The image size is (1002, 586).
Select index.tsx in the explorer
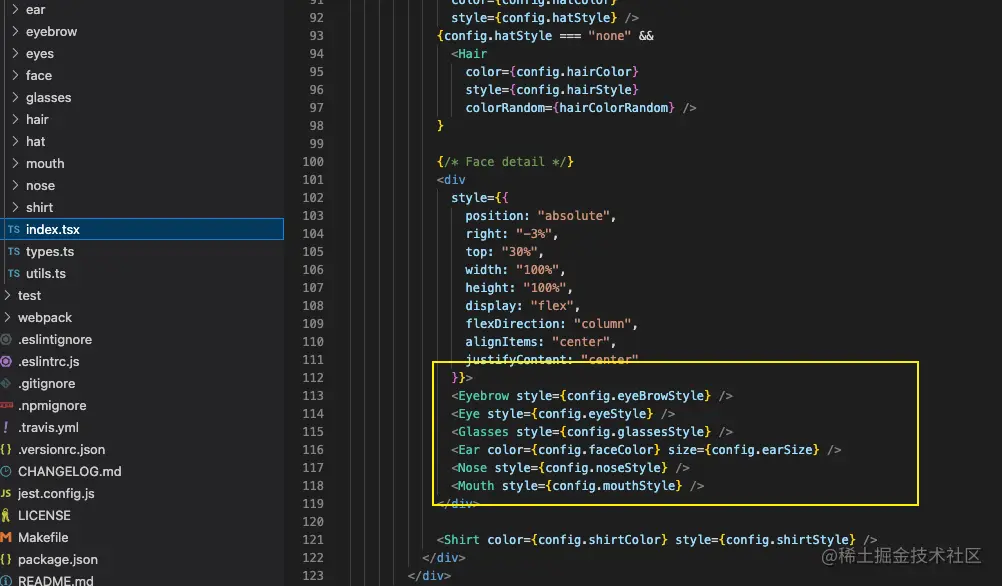[142, 229]
